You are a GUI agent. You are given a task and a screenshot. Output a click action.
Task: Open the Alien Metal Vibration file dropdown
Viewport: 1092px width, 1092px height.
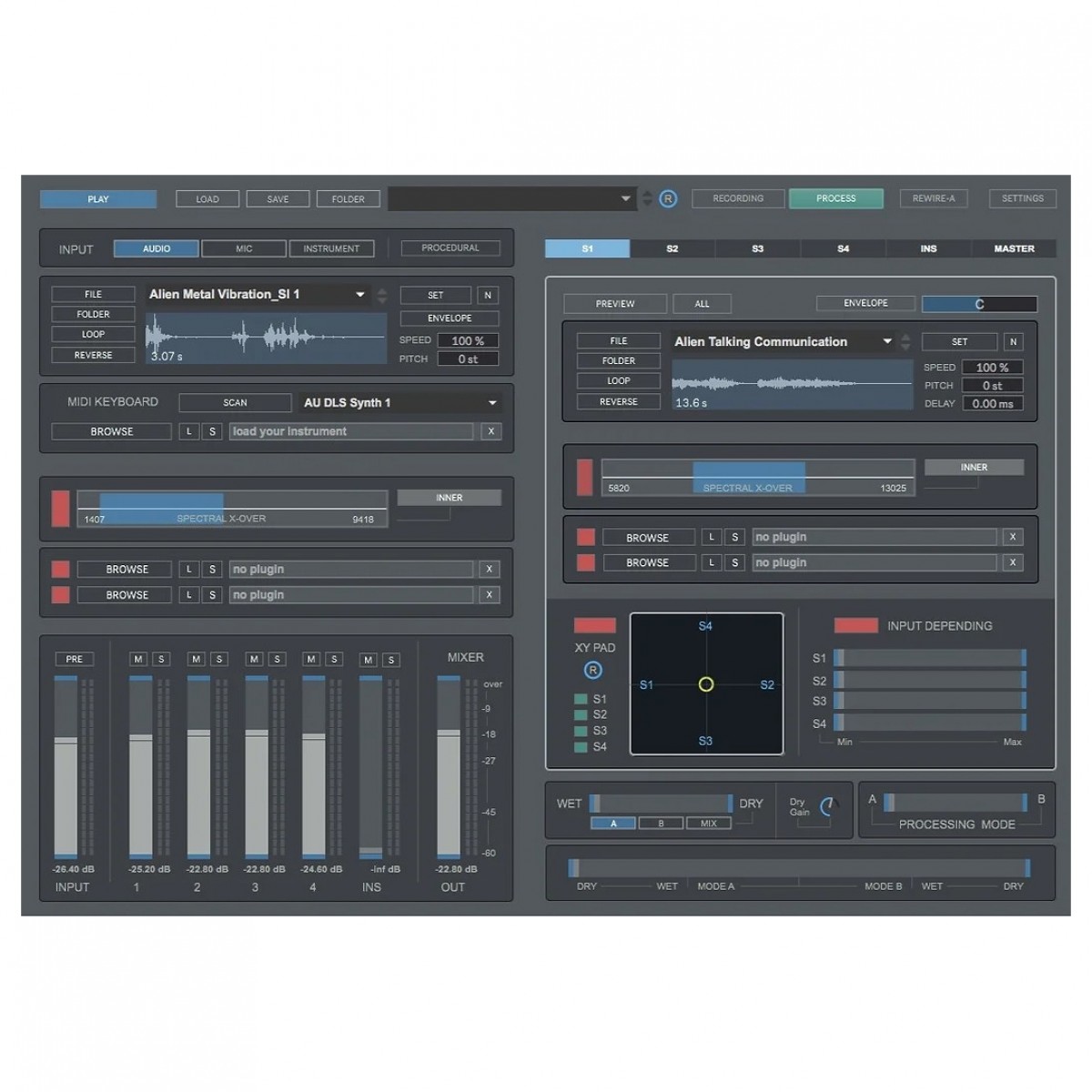click(x=360, y=295)
